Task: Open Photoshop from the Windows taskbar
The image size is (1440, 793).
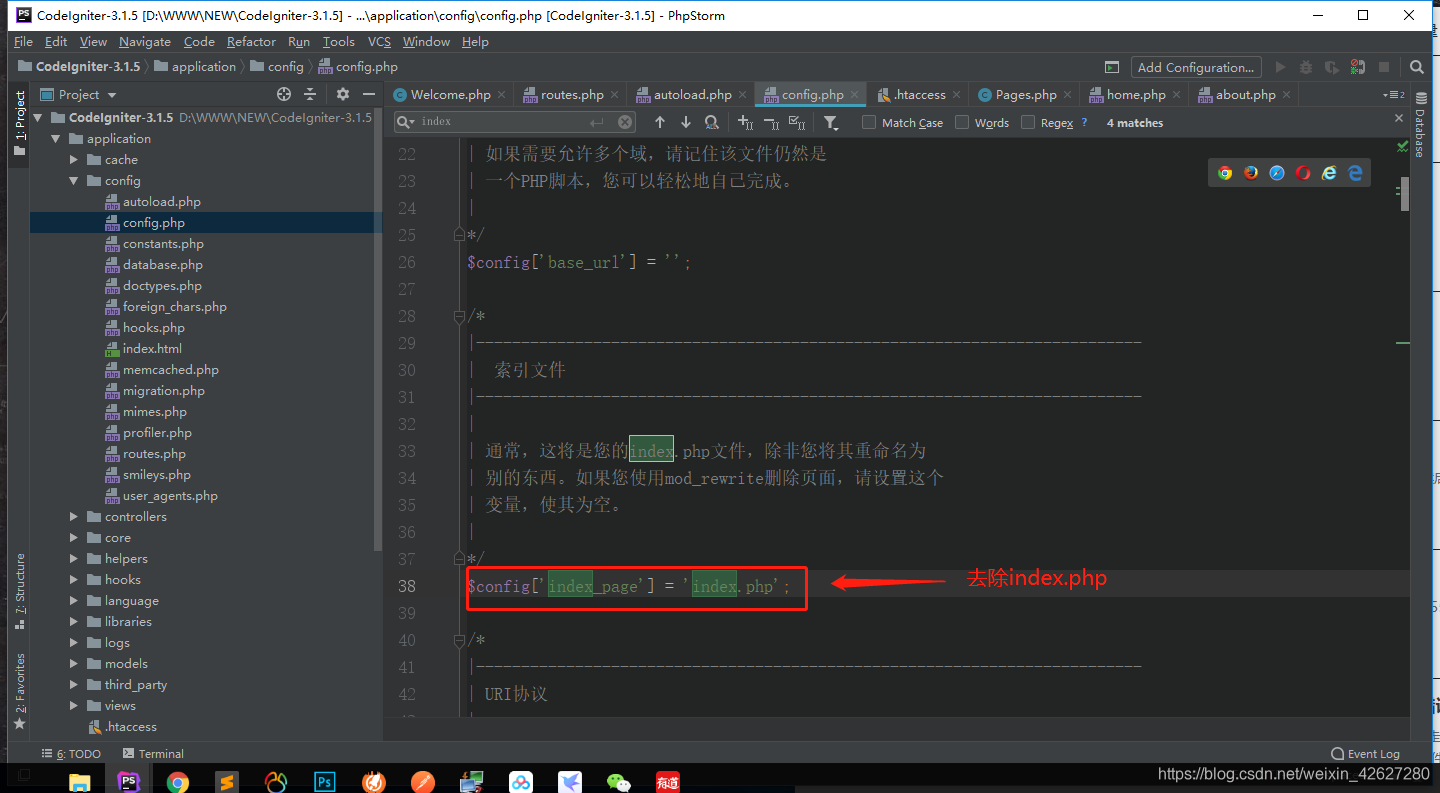Action: pos(325,782)
